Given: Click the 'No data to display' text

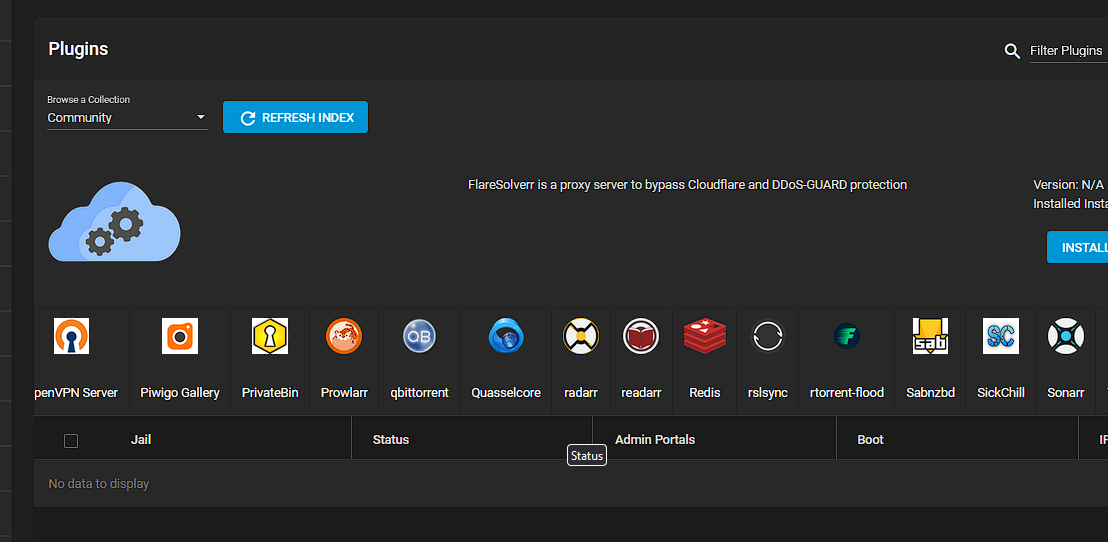Looking at the screenshot, I should click(x=98, y=484).
